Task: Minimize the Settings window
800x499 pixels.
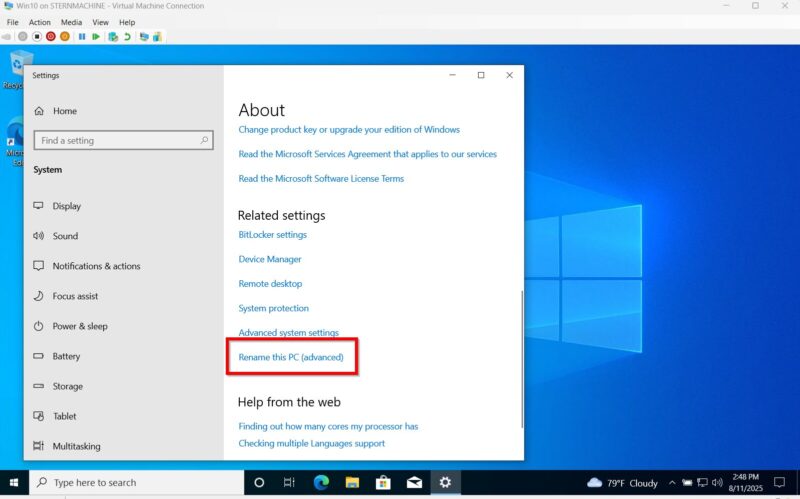Action: point(452,75)
